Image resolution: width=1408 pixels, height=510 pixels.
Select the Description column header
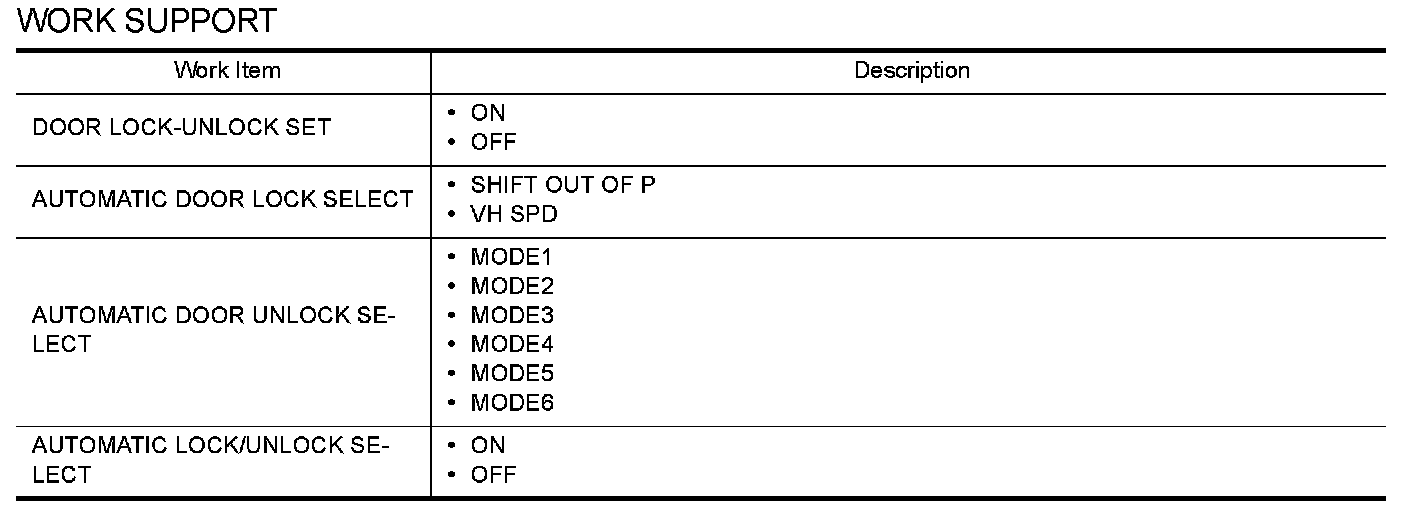[911, 70]
